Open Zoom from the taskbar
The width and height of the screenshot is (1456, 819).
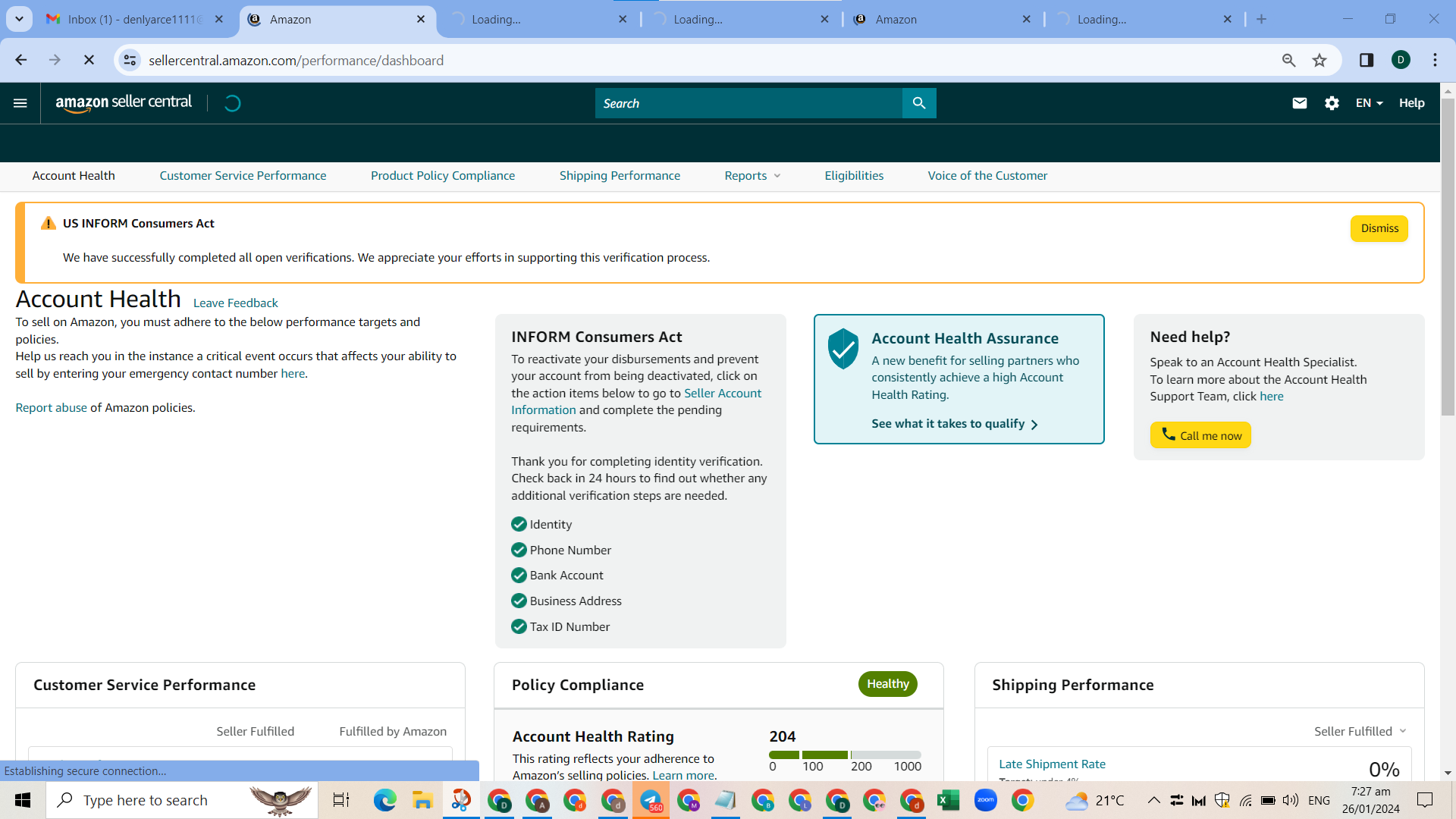(x=985, y=800)
